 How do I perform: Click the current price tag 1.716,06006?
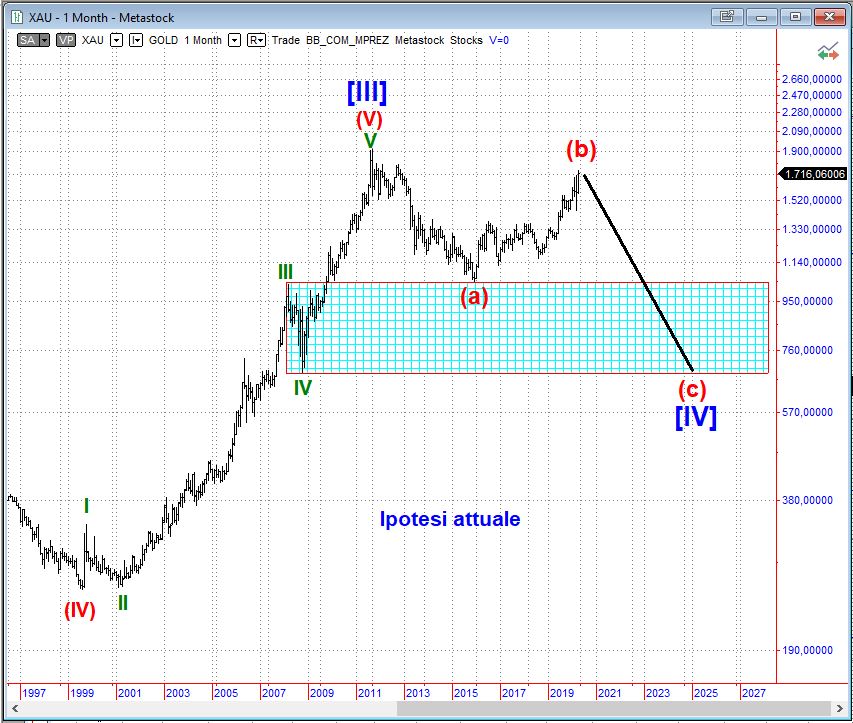pos(814,174)
